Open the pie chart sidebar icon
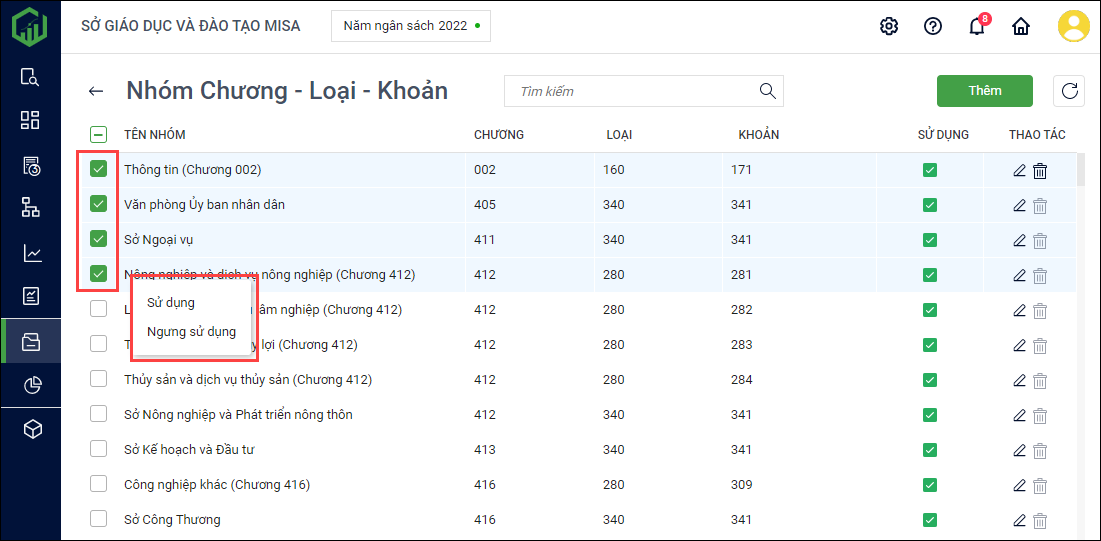The width and height of the screenshot is (1101, 541). click(x=32, y=385)
